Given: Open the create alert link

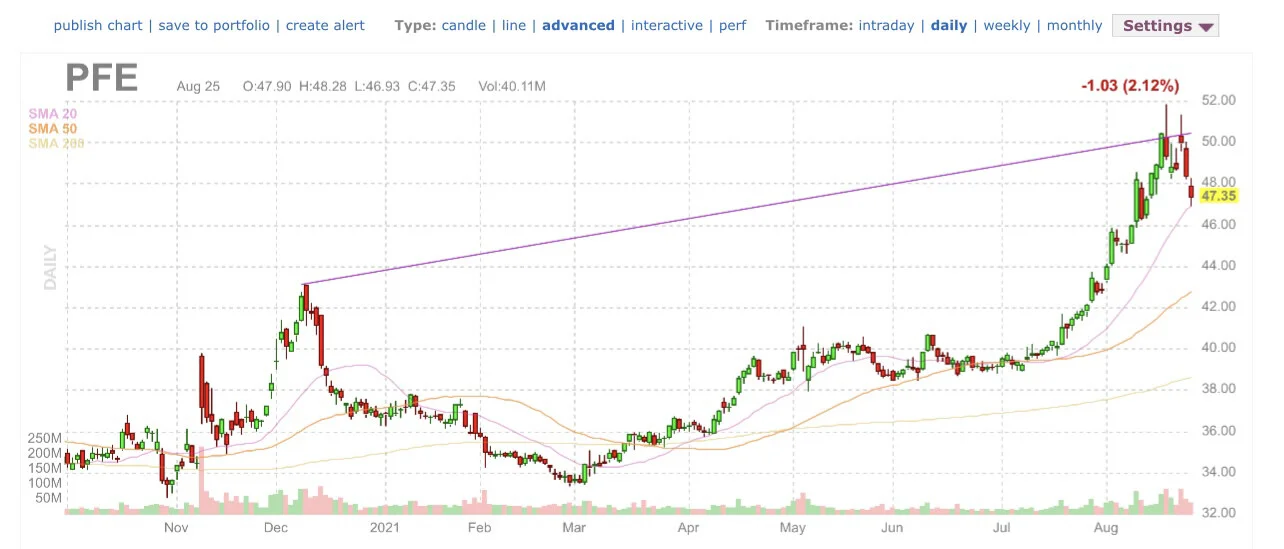Looking at the screenshot, I should [325, 26].
